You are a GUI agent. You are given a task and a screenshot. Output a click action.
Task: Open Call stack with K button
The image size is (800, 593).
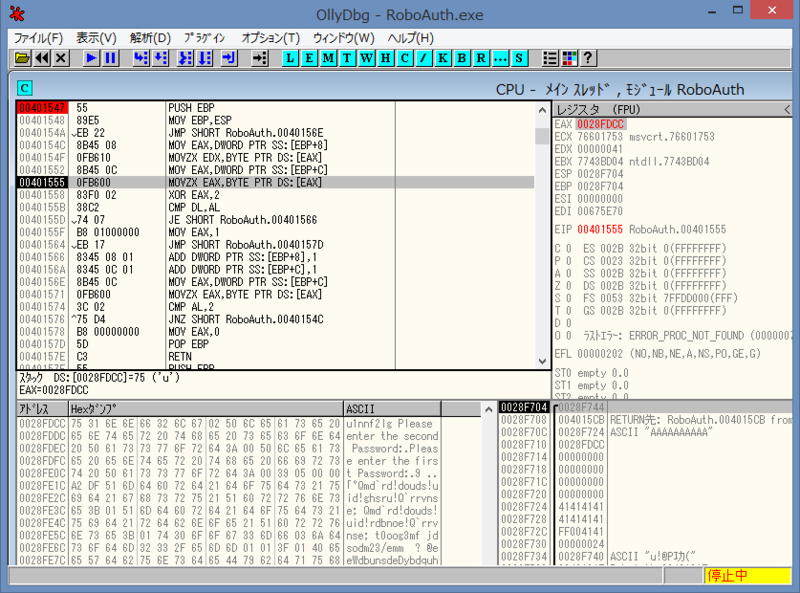443,58
